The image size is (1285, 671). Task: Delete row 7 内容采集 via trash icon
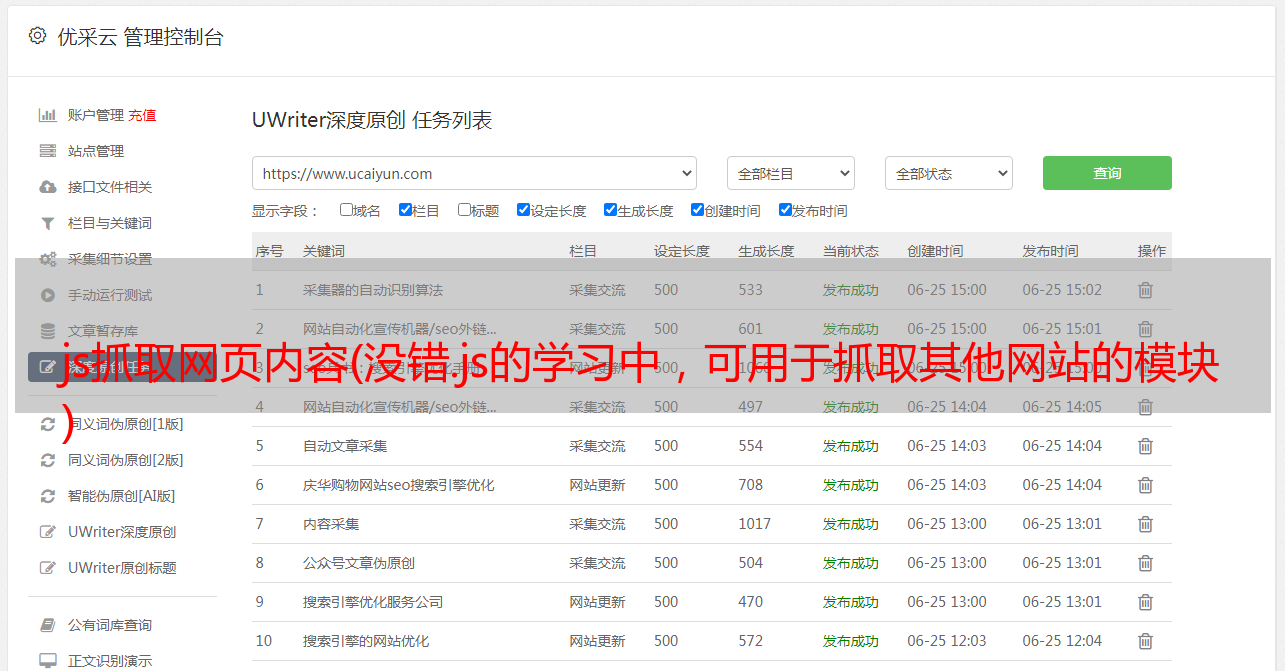tap(1145, 524)
